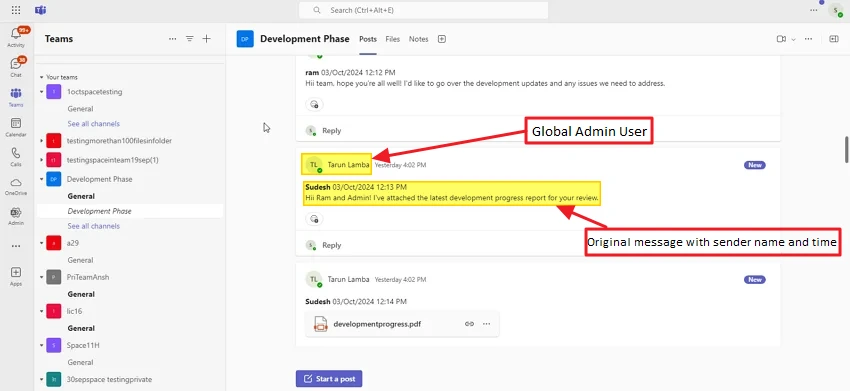The height and width of the screenshot is (391, 850).
Task: Select General channel under PriTeamAnsh
Action: click(x=81, y=294)
